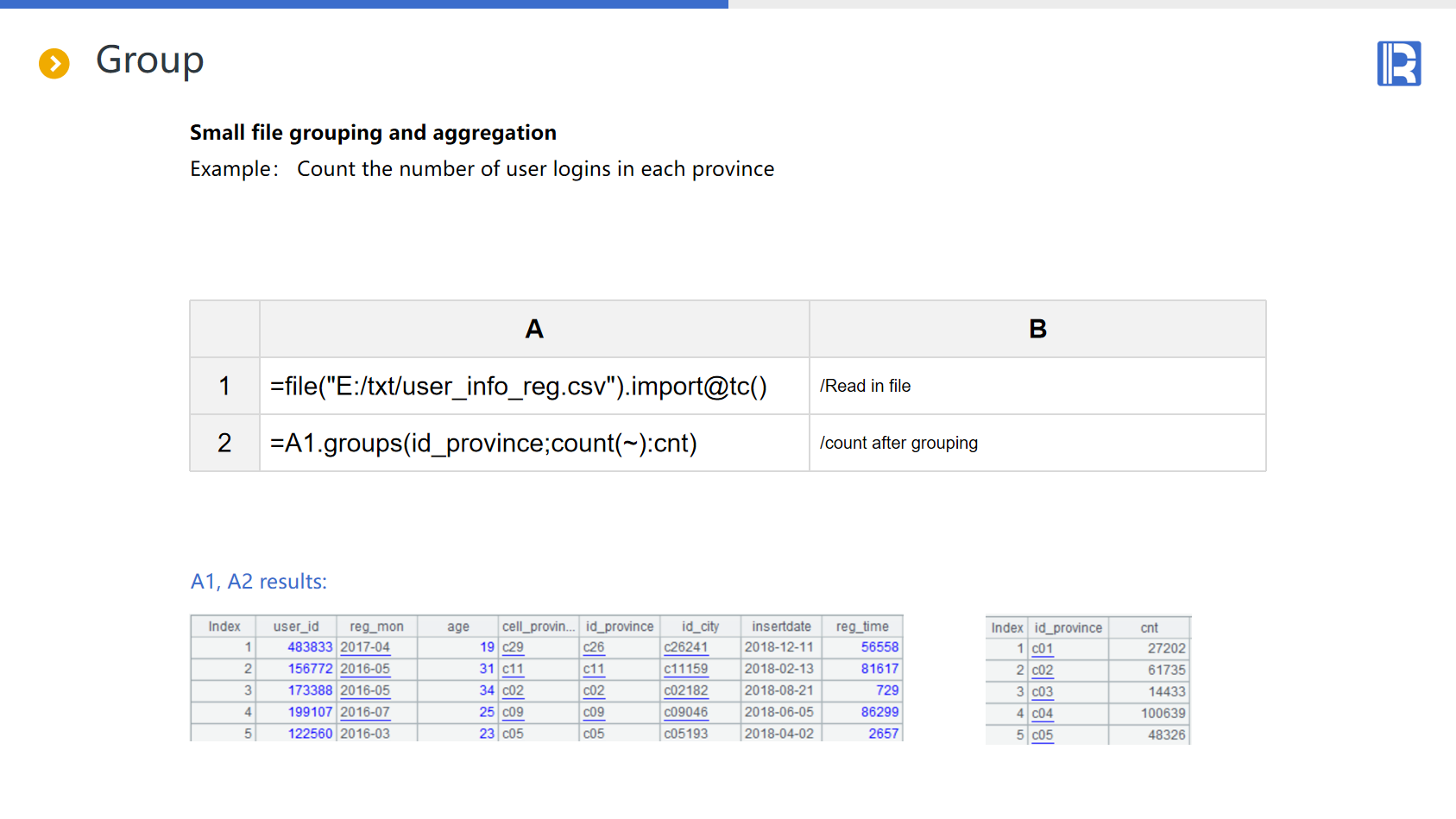Click the c04 province link
Viewport: 1456px width, 819px height.
[1042, 714]
